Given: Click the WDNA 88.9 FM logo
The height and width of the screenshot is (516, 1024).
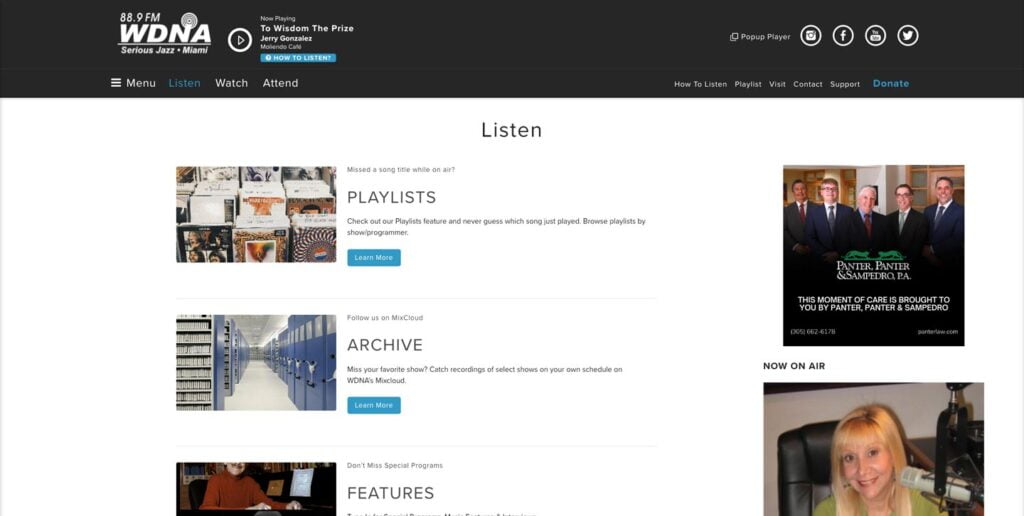Looking at the screenshot, I should [x=165, y=34].
